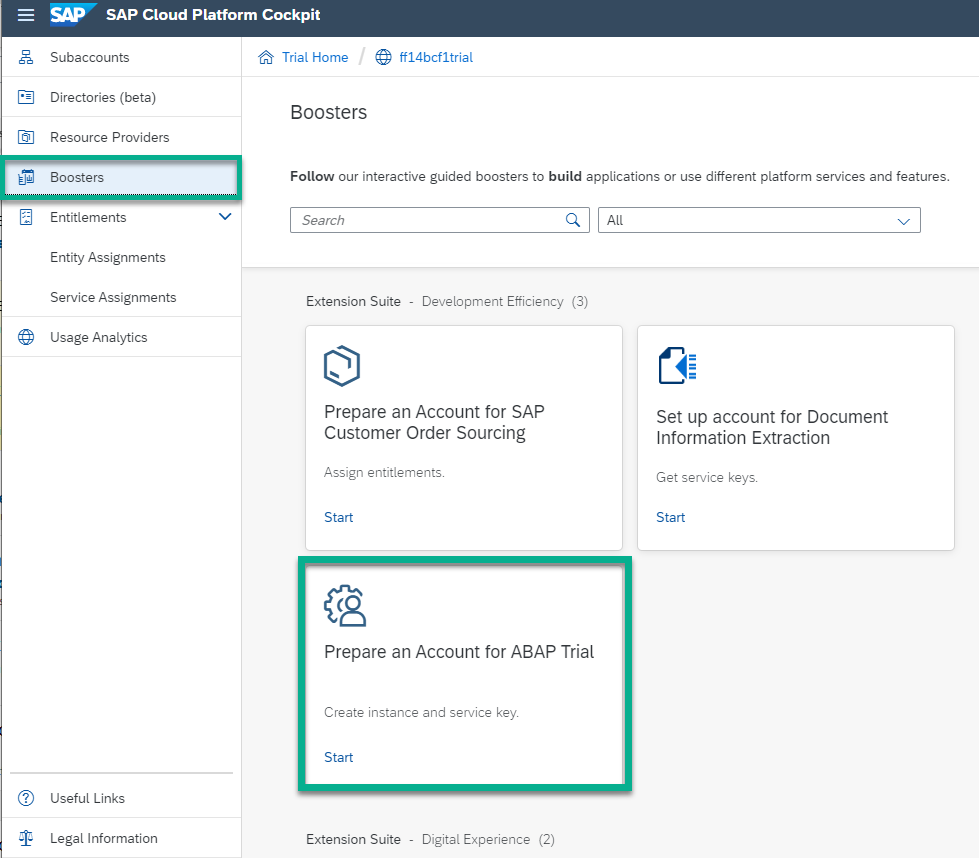Click the Useful Links question mark icon

pos(26,798)
